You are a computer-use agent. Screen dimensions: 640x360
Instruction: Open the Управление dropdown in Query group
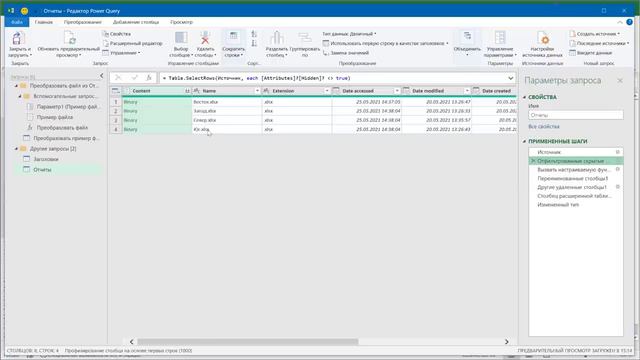(x=121, y=53)
